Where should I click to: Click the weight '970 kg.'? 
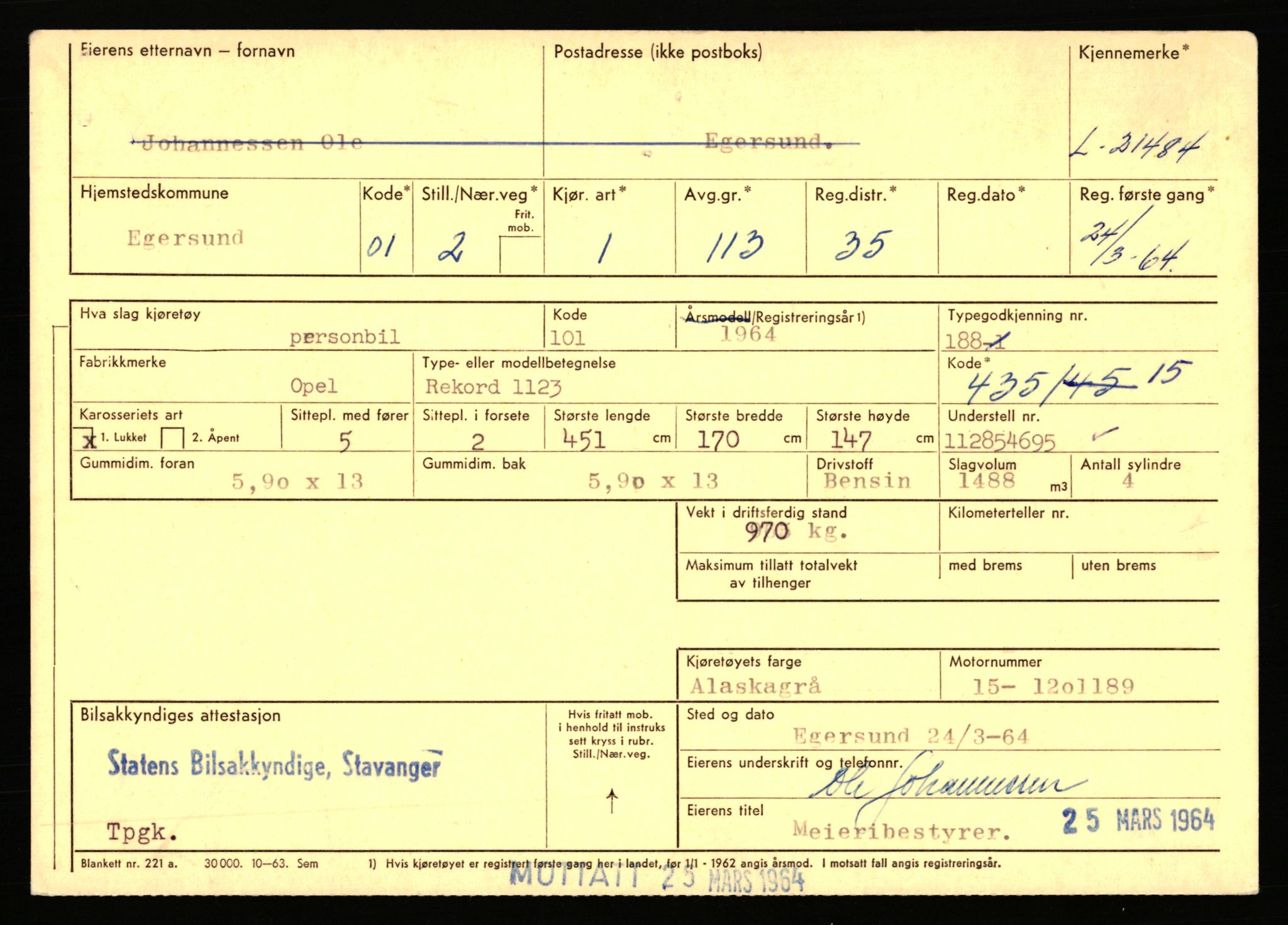(x=797, y=532)
